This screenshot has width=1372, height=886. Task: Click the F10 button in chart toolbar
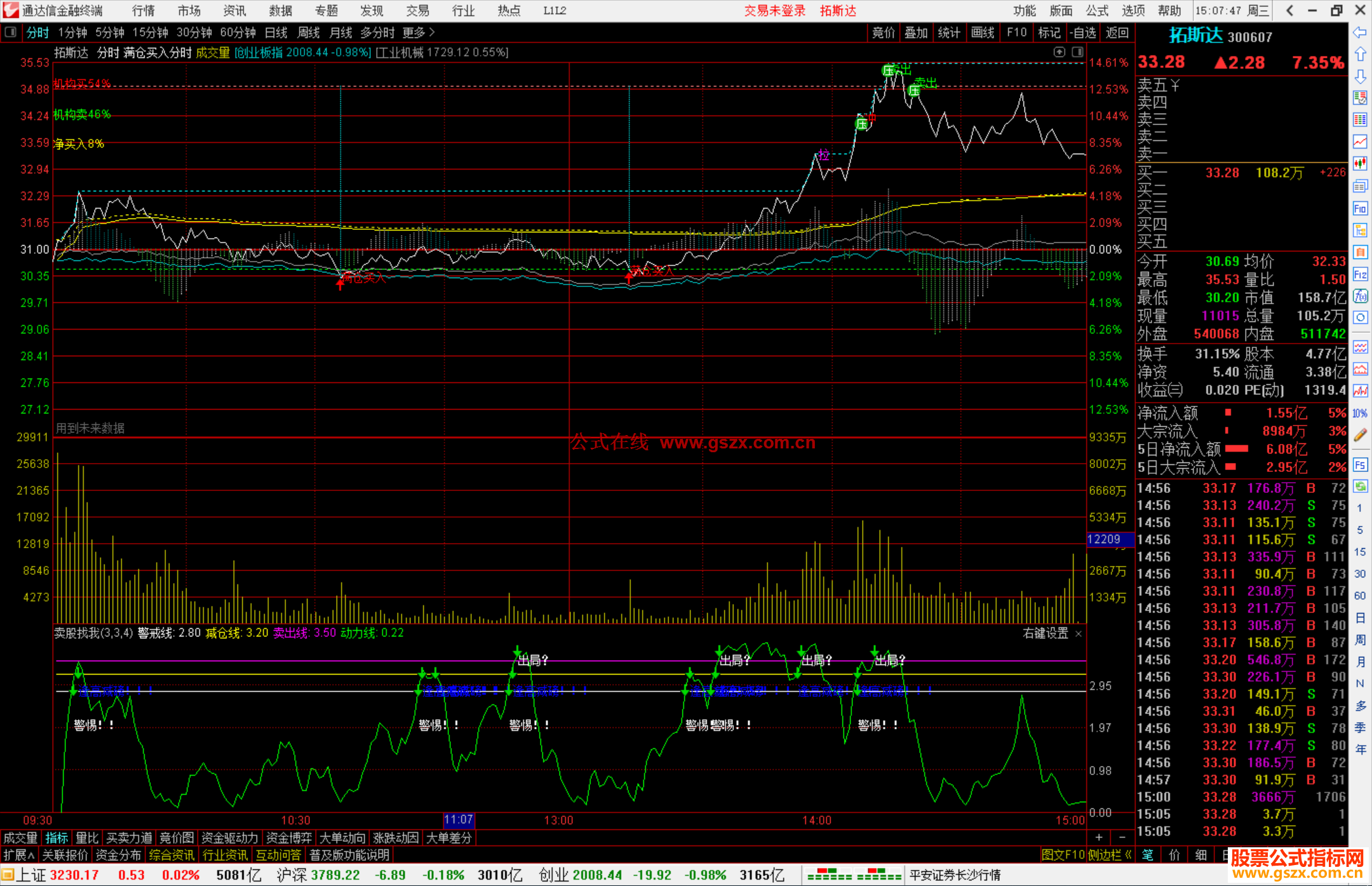tap(1016, 32)
